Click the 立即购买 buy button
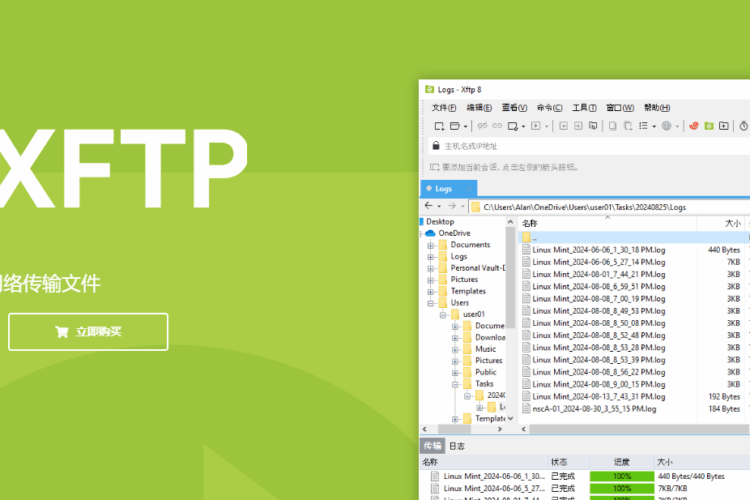 click(88, 332)
